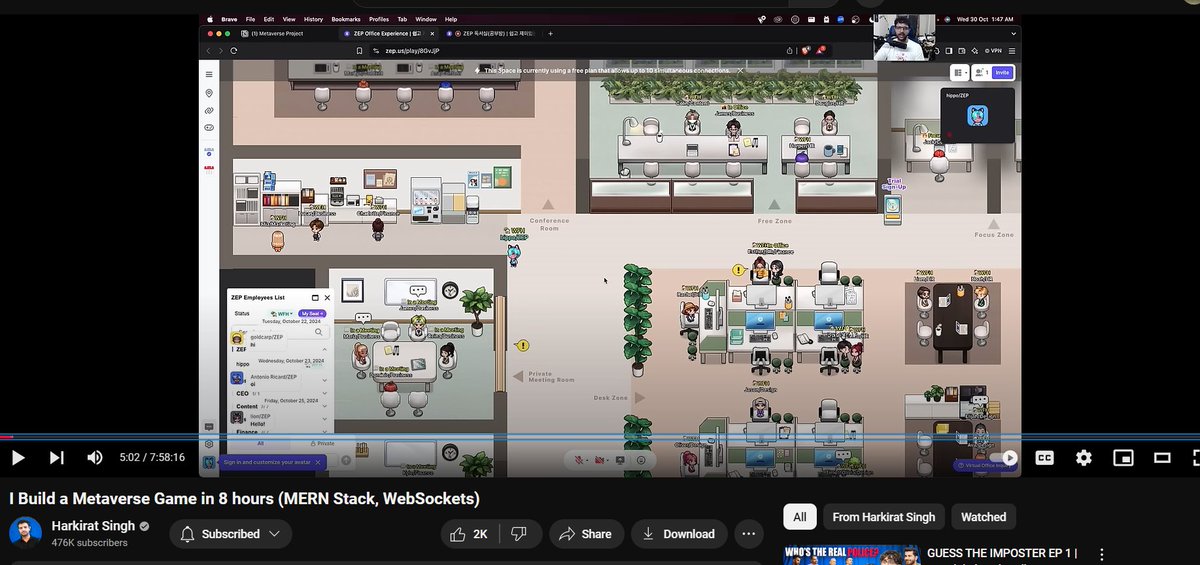Open ZEP settings gear in sidebar
Viewport: 1200px width, 565px height.
pos(209,444)
